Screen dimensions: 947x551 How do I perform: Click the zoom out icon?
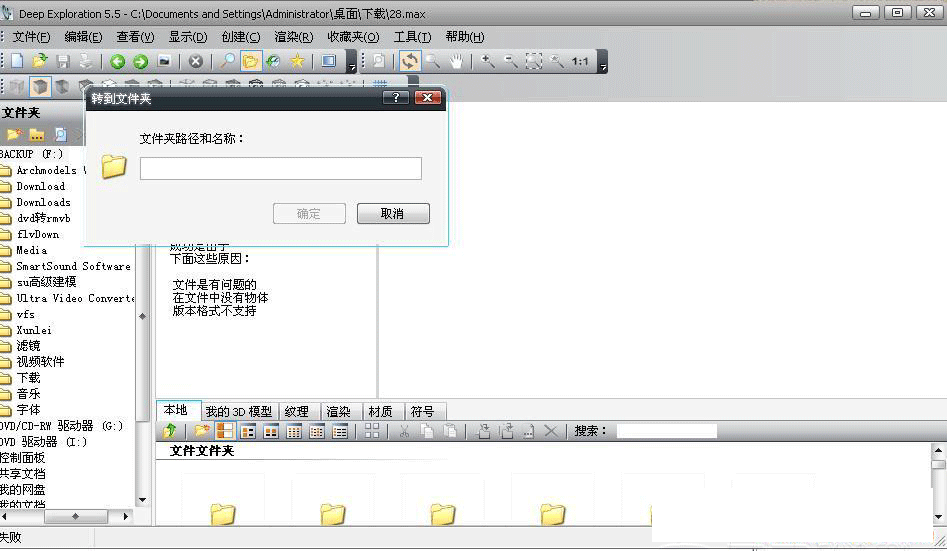(510, 61)
